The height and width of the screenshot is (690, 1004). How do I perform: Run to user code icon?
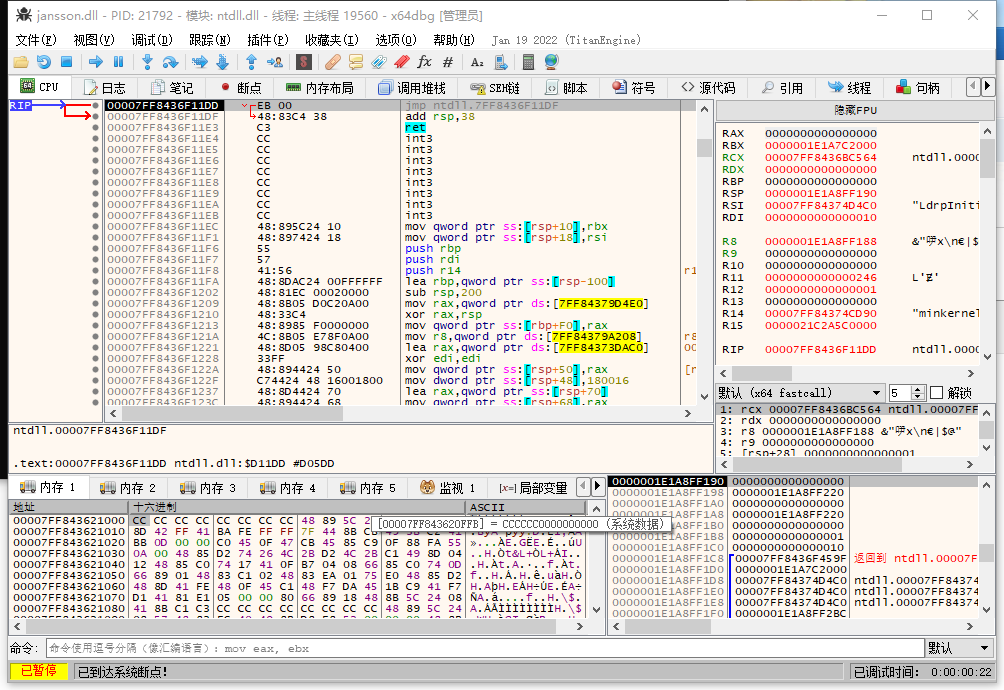click(275, 62)
